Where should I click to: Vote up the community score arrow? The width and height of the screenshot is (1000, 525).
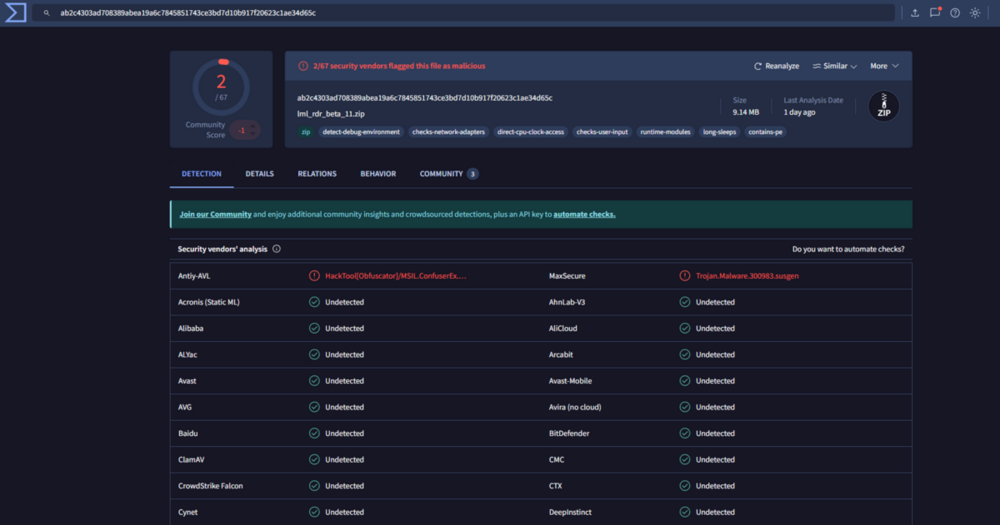(x=253, y=127)
